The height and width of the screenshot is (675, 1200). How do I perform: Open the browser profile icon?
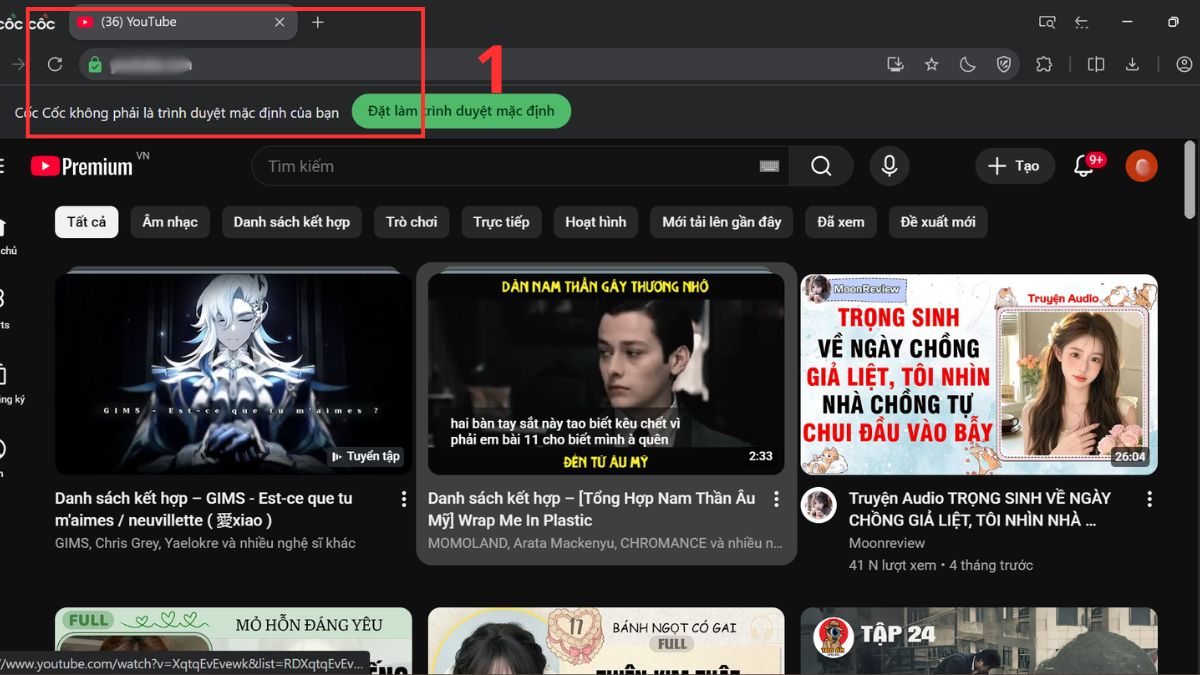1184,65
